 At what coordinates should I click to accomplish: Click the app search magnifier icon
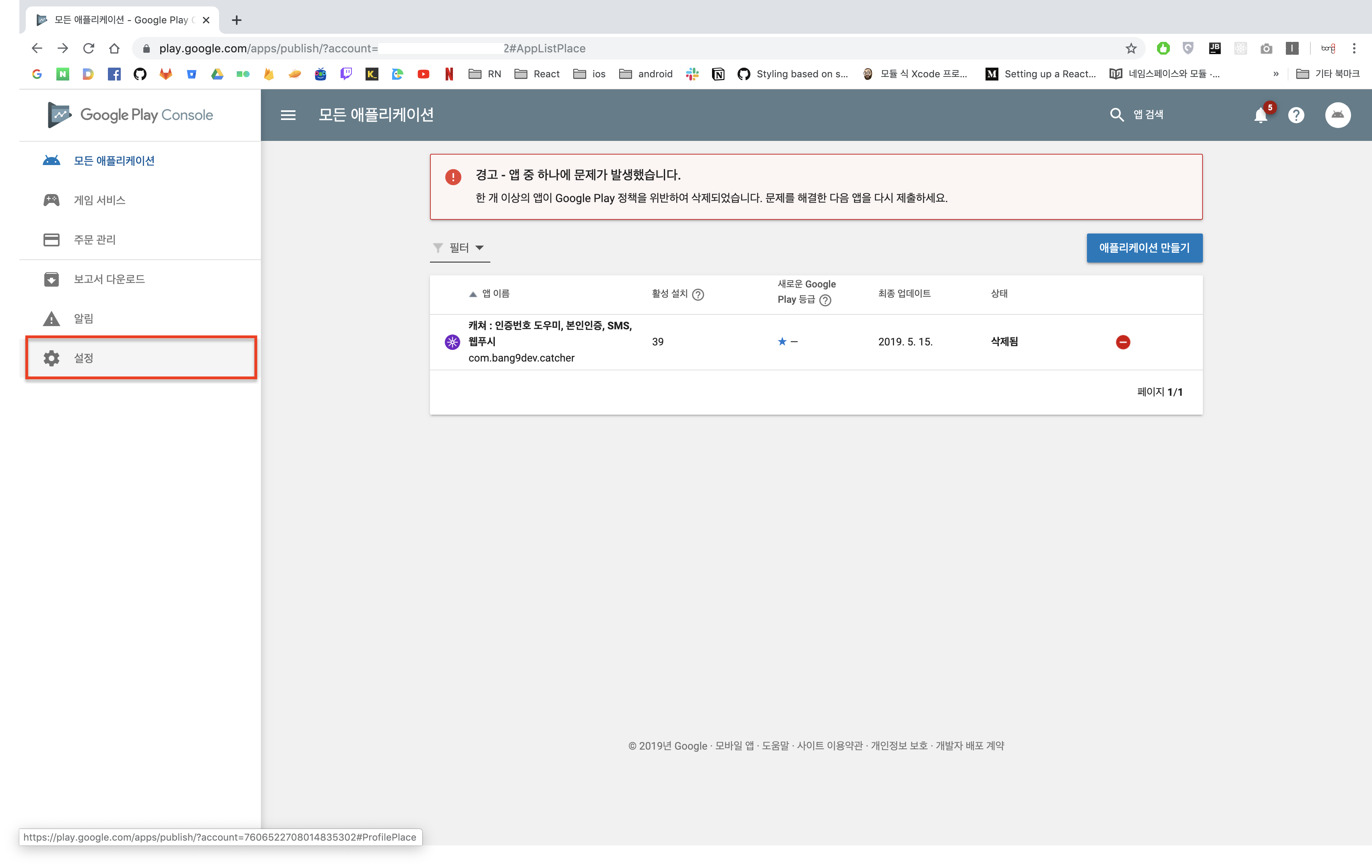(1117, 115)
